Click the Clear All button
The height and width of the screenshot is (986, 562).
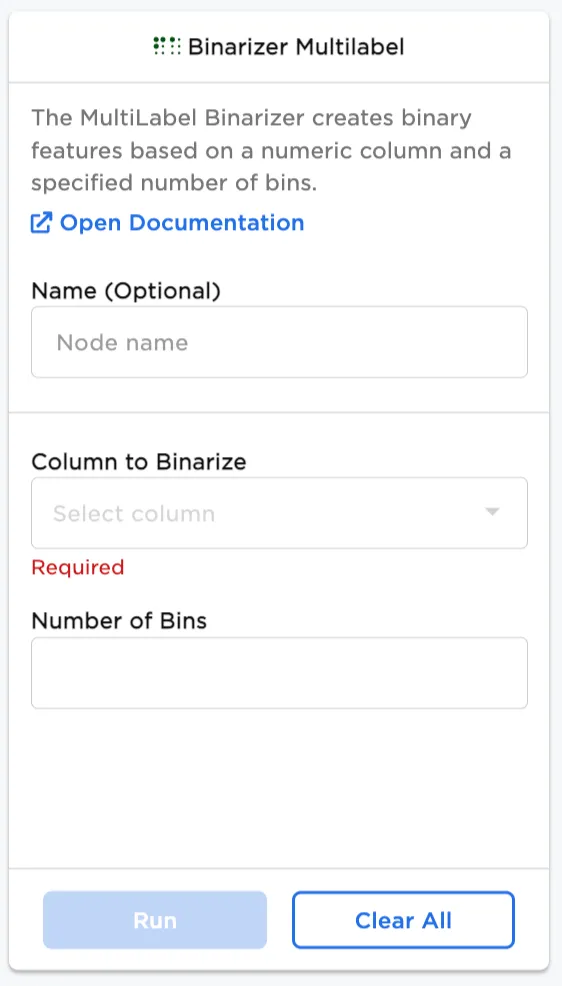[x=404, y=920]
